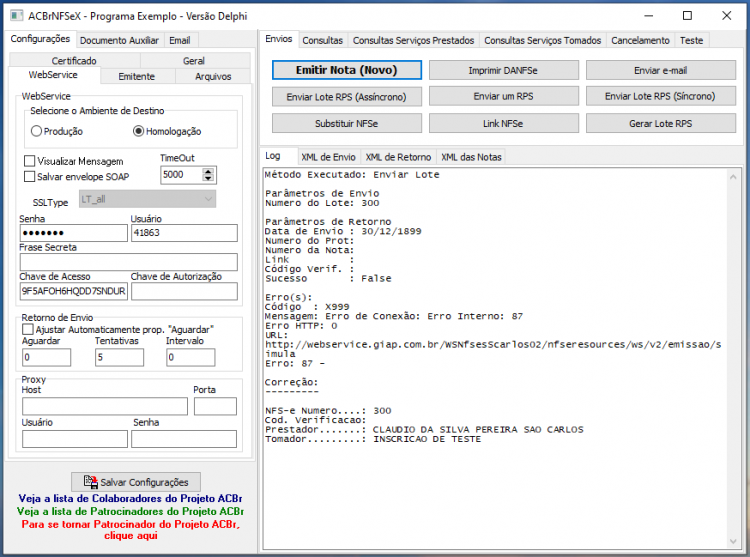This screenshot has width=750, height=557.
Task: Click the become Patrocinador red link
Action: click(x=131, y=530)
